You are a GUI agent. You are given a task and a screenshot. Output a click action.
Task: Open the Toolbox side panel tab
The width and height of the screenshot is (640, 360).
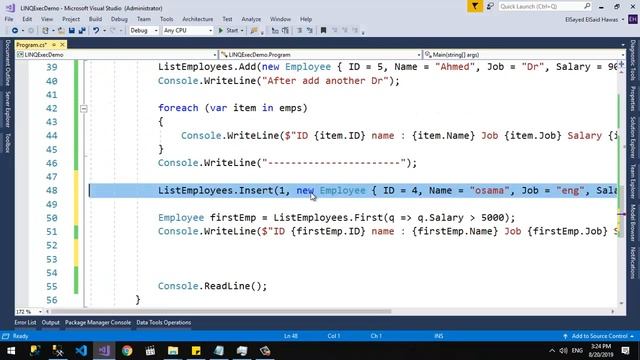point(7,143)
